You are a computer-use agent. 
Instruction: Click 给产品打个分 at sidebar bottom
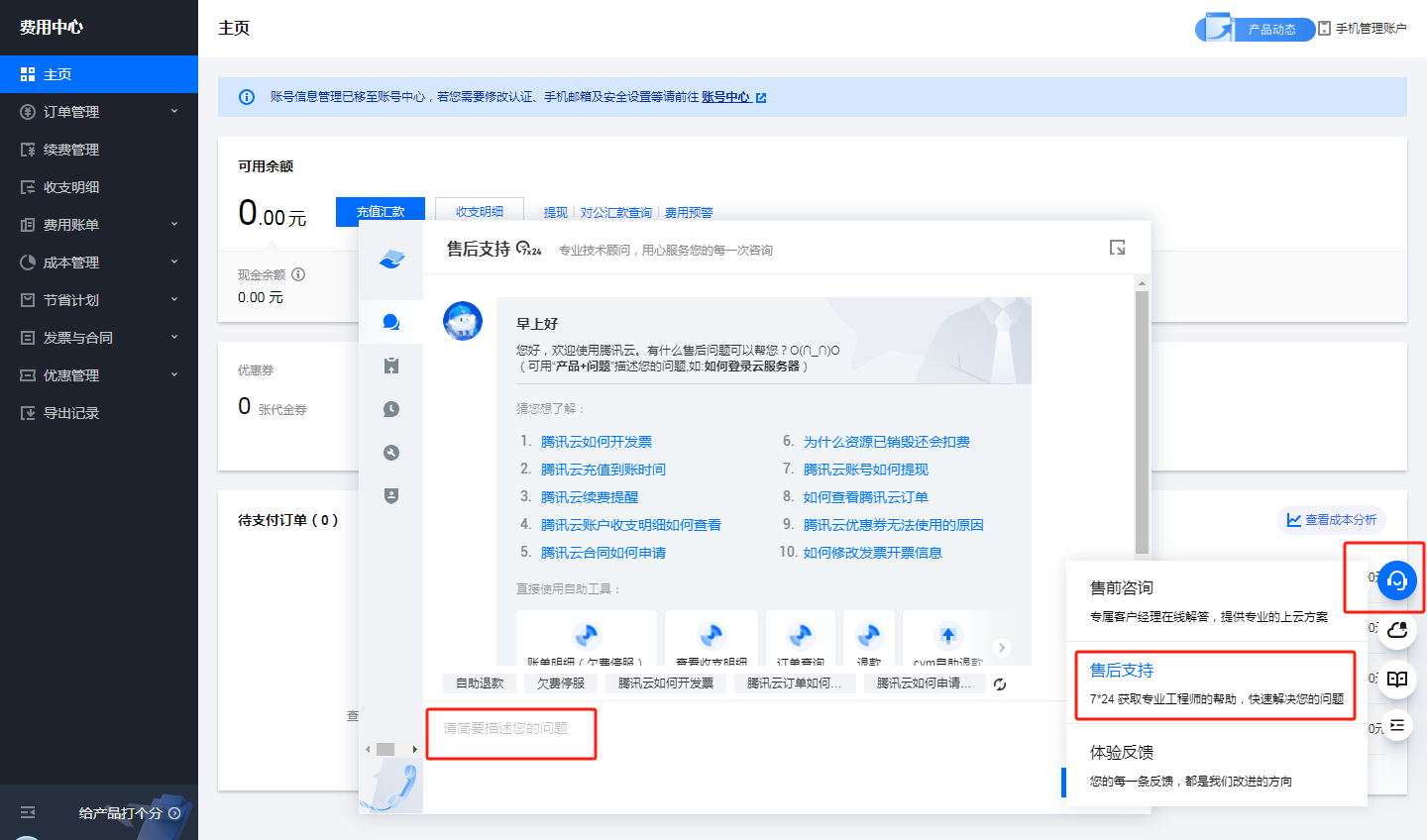[129, 813]
